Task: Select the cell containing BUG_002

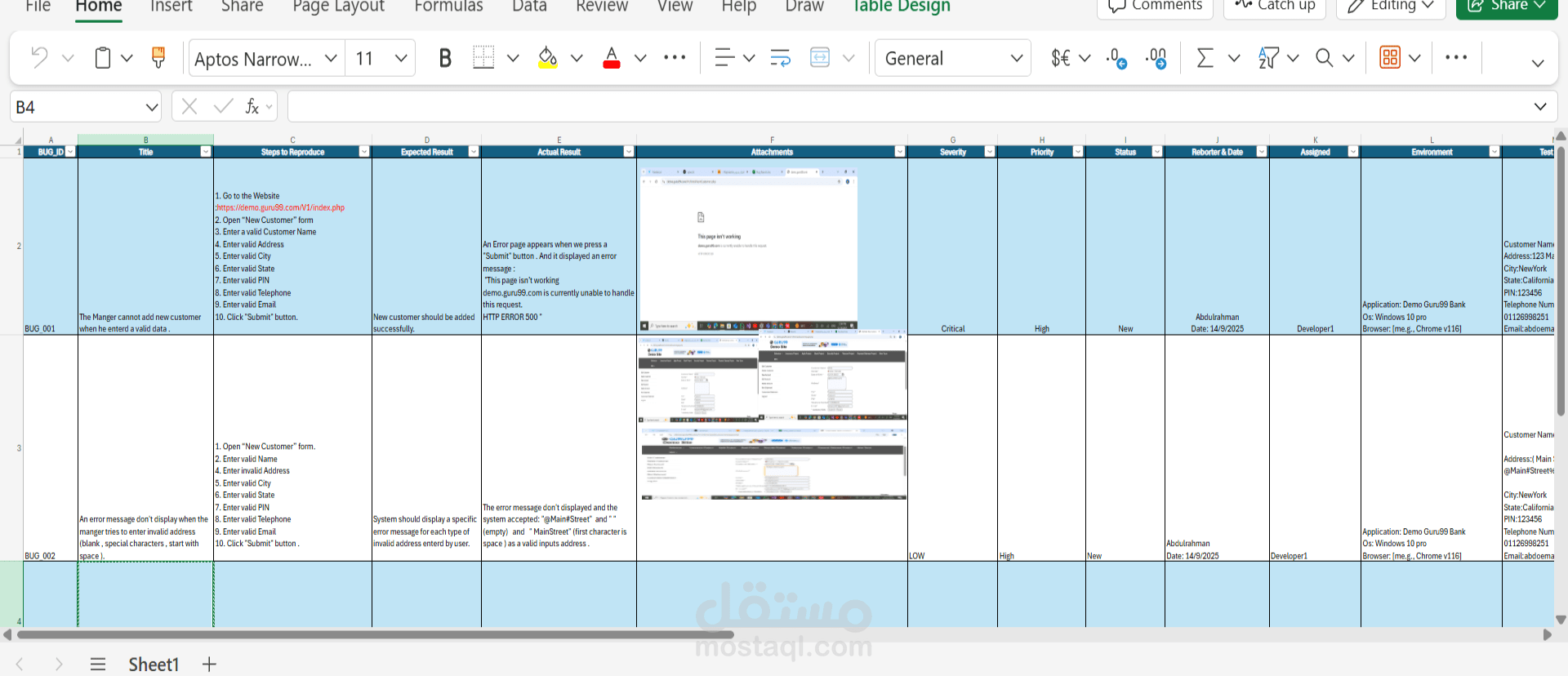Action: (51, 448)
